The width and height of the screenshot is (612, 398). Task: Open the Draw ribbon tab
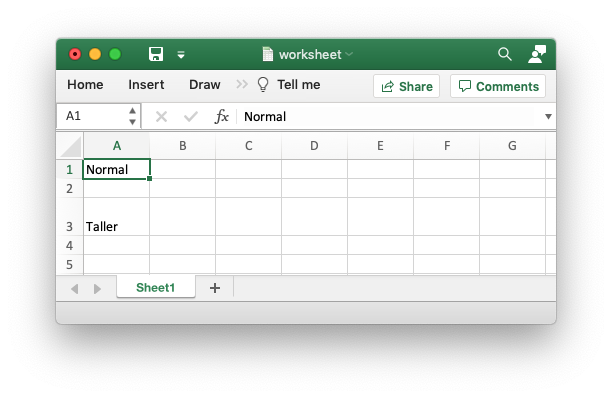coord(205,84)
